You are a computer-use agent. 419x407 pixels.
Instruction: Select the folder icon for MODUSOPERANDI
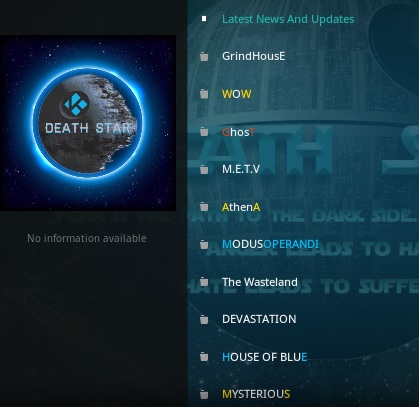click(204, 245)
